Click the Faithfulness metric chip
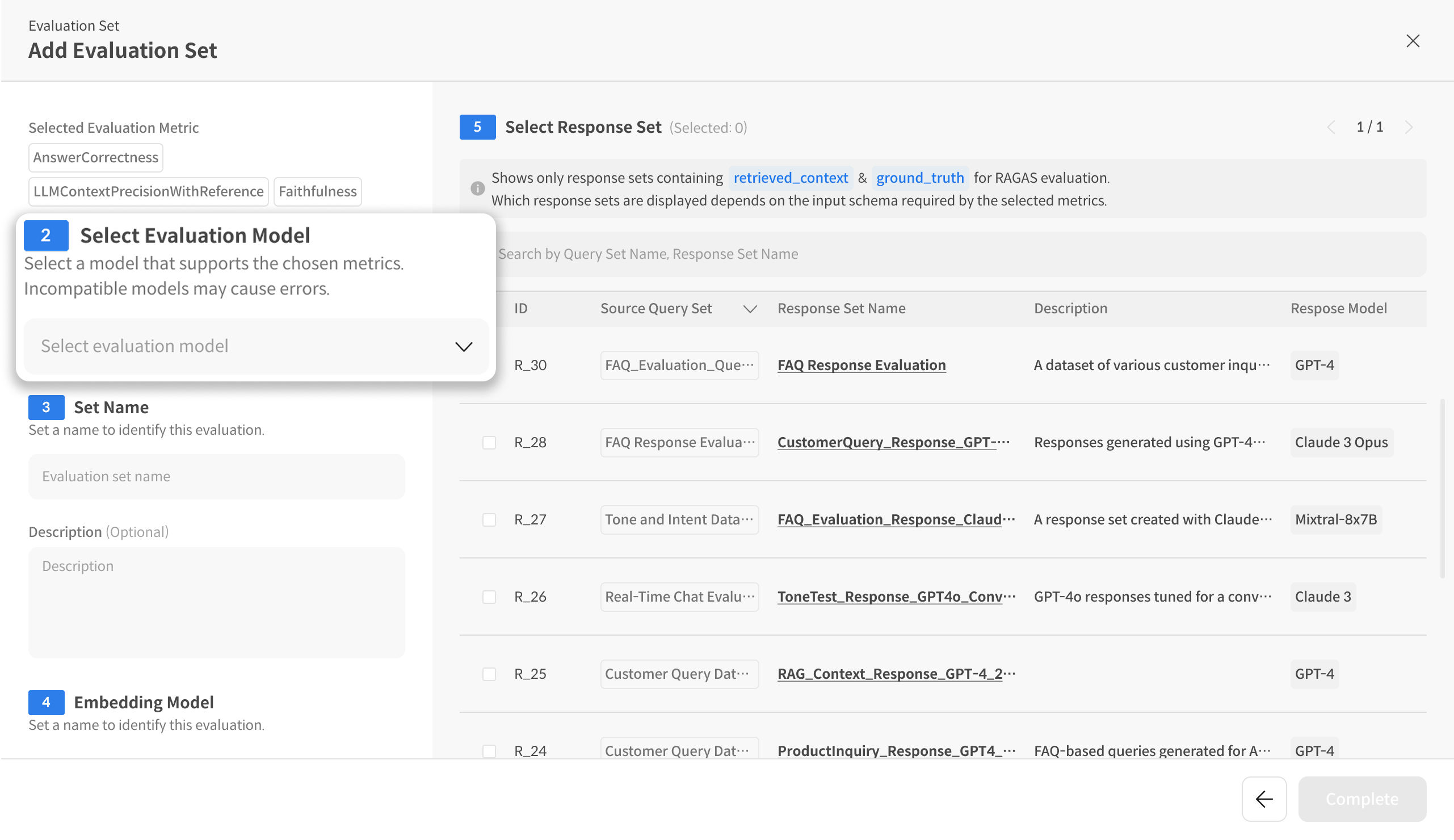Screen dimensions: 1454x840 coord(317,191)
